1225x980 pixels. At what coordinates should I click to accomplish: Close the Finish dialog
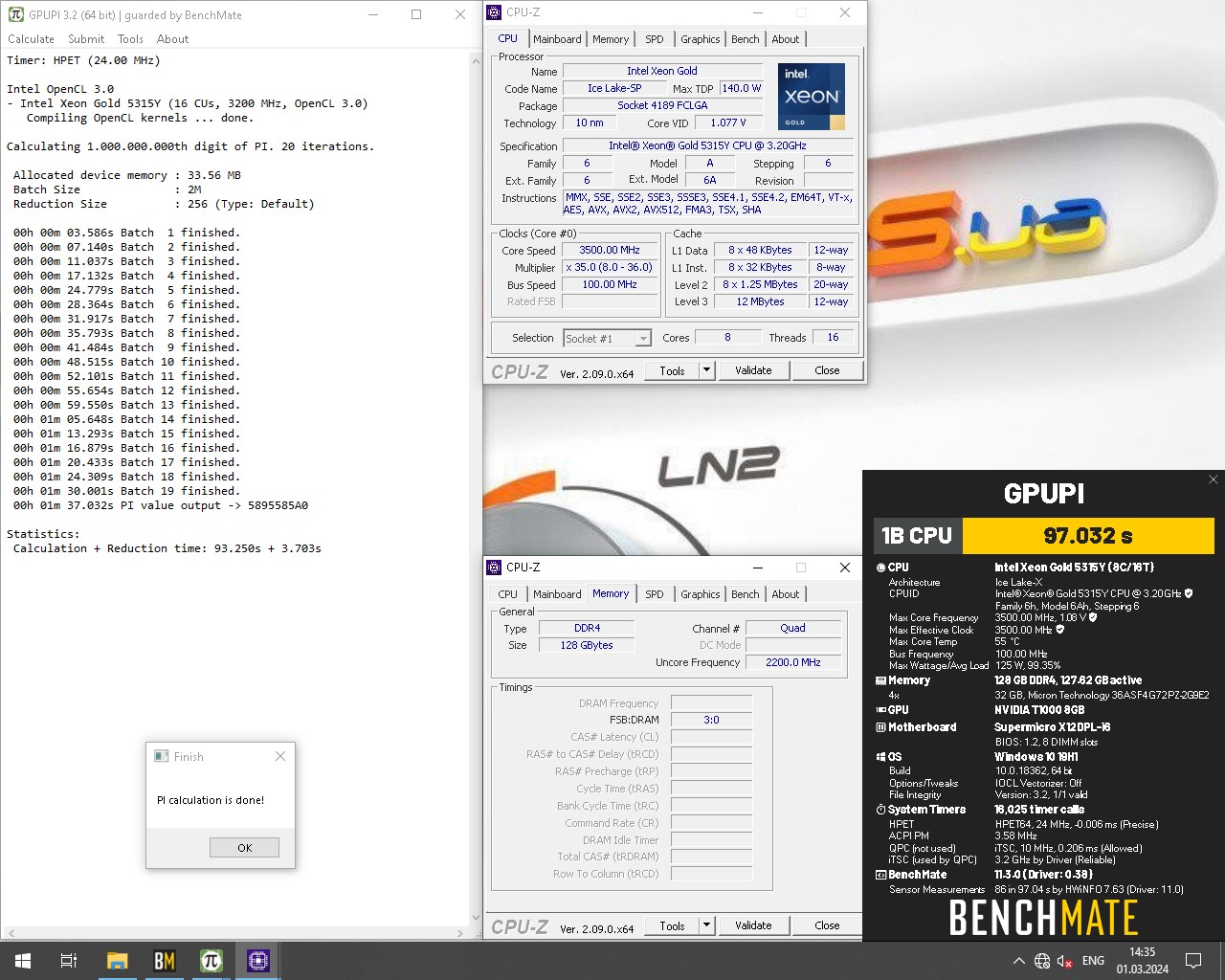(279, 756)
